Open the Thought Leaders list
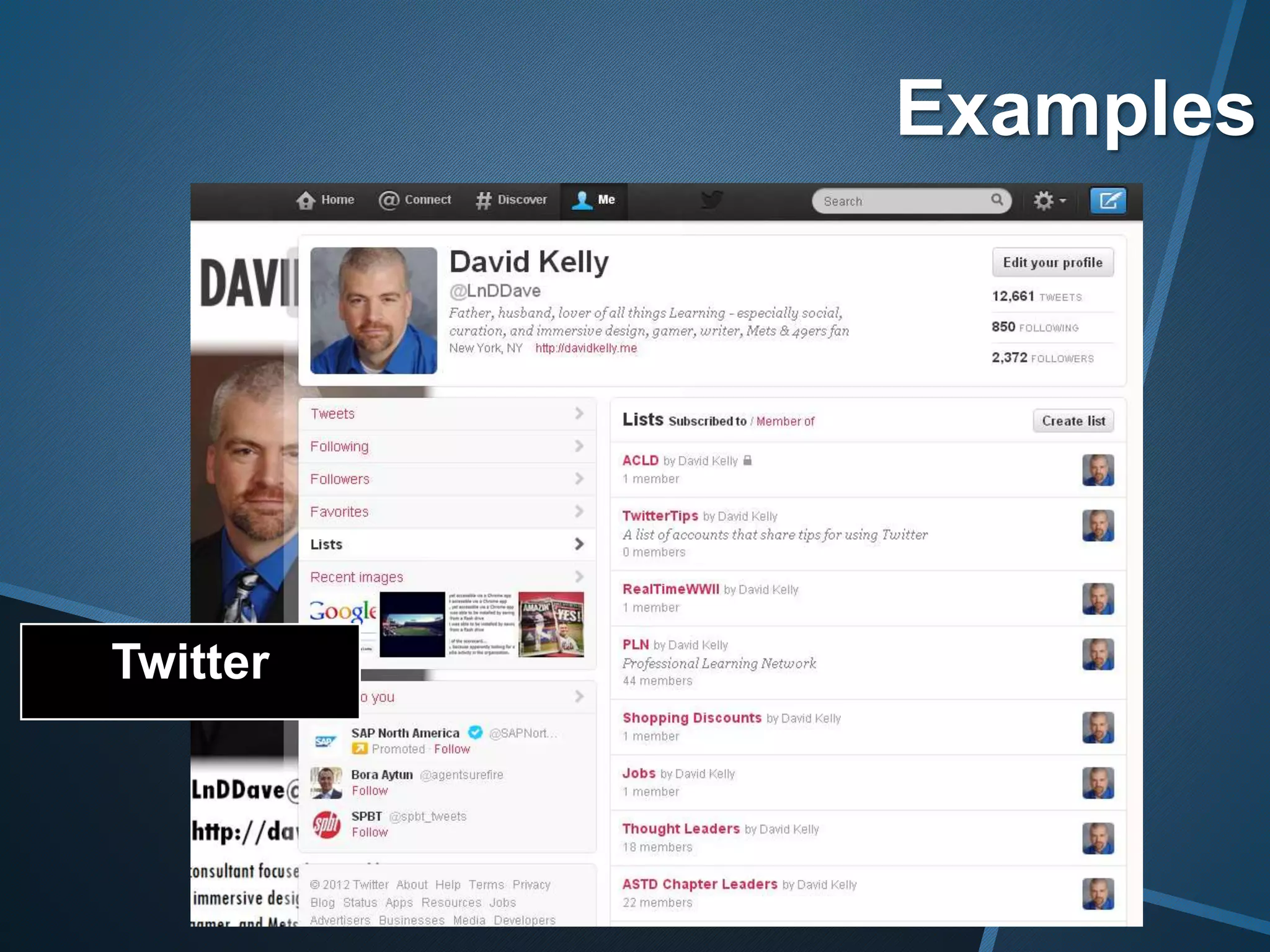 (x=681, y=829)
